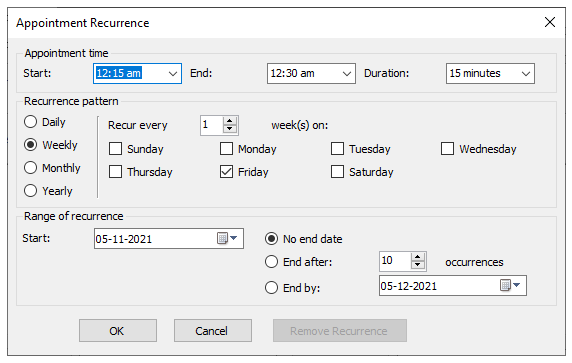Increase the End after occurrences count

point(418,257)
